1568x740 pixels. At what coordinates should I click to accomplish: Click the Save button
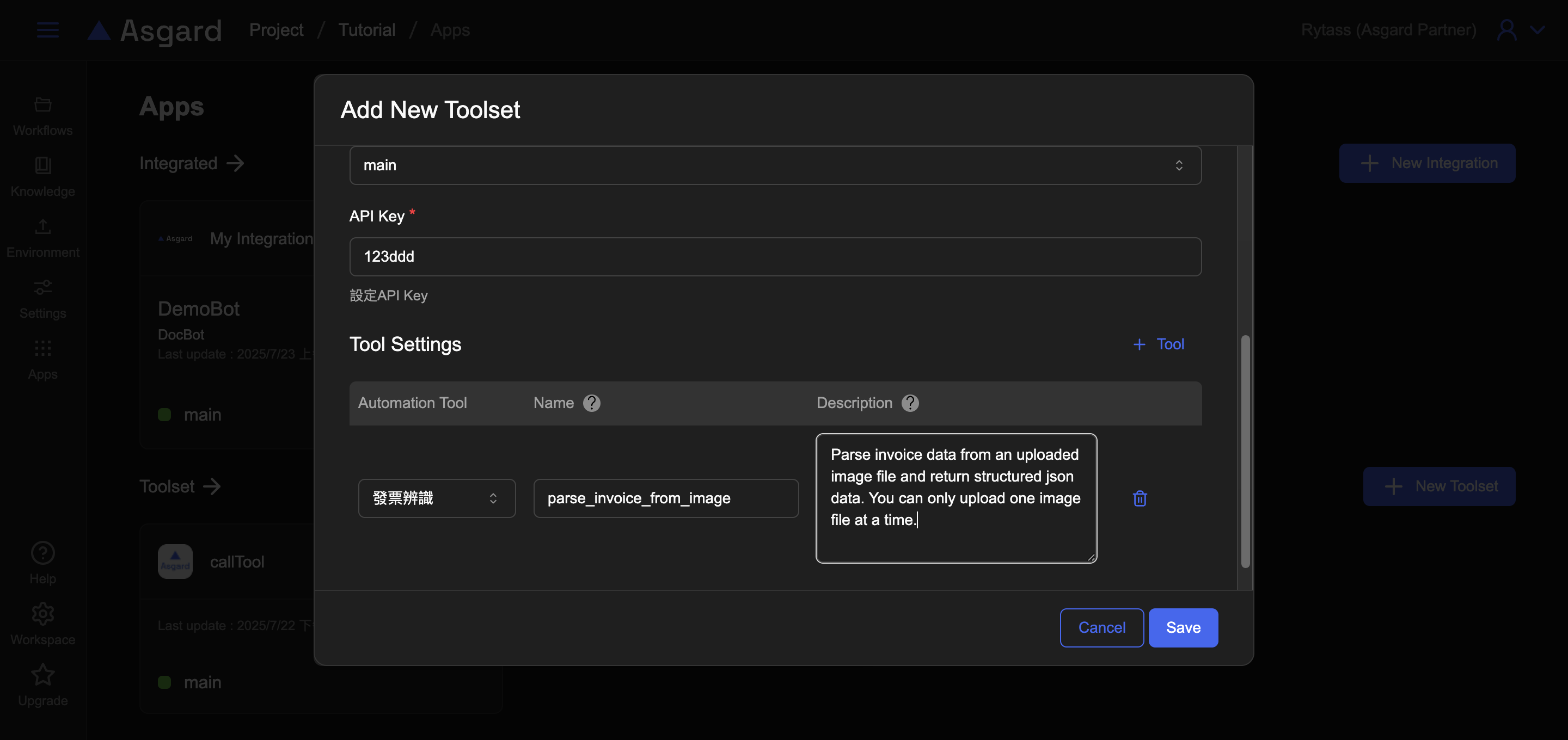[1183, 627]
